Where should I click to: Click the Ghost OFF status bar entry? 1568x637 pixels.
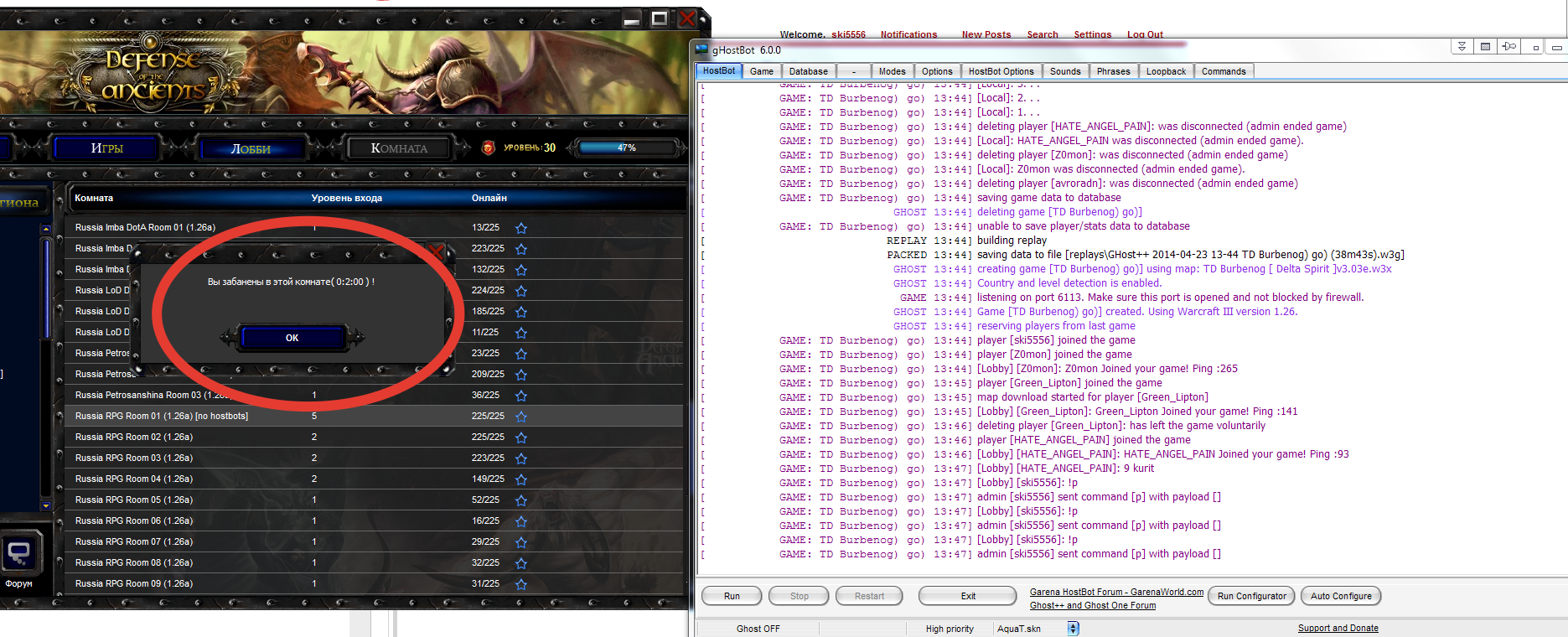[758, 629]
